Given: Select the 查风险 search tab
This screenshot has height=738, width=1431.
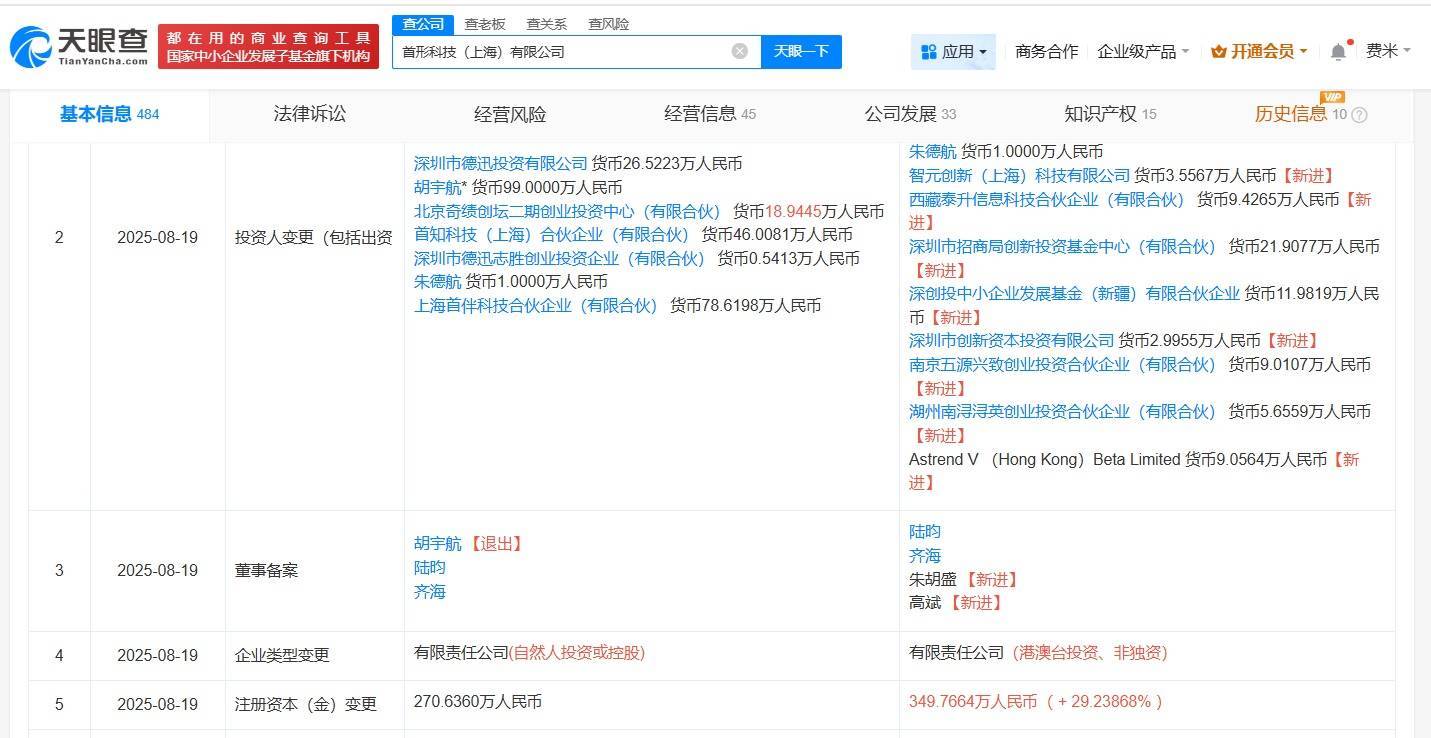Looking at the screenshot, I should (609, 24).
